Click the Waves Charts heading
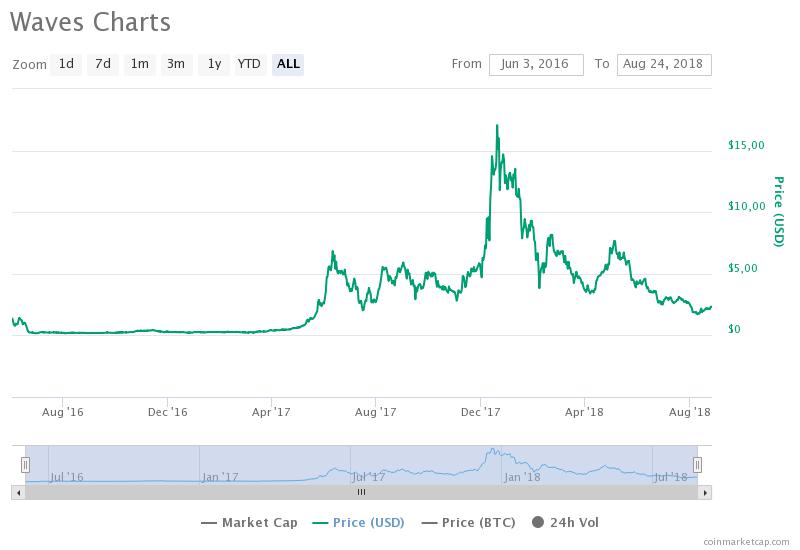The image size is (800, 550). (90, 22)
